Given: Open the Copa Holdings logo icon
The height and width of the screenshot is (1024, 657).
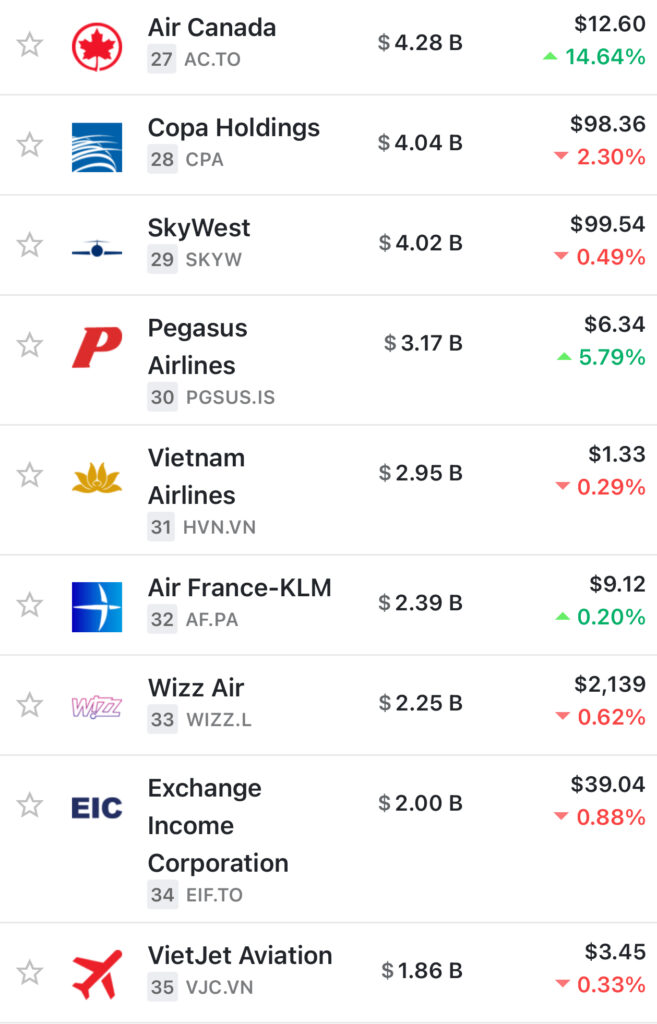Looking at the screenshot, I should coord(97,147).
